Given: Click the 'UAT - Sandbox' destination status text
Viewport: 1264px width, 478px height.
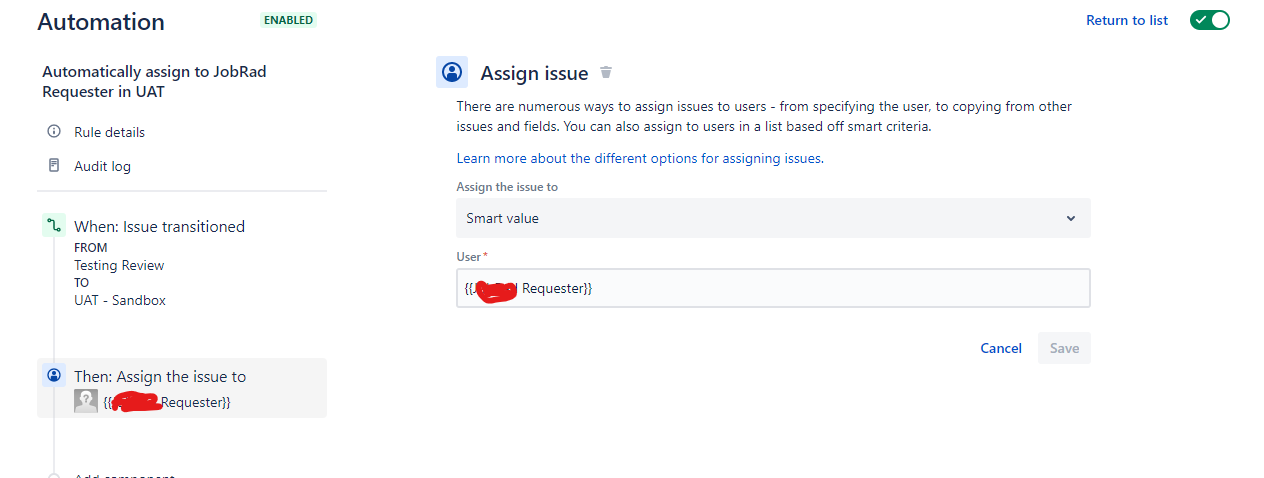Looking at the screenshot, I should pos(120,300).
